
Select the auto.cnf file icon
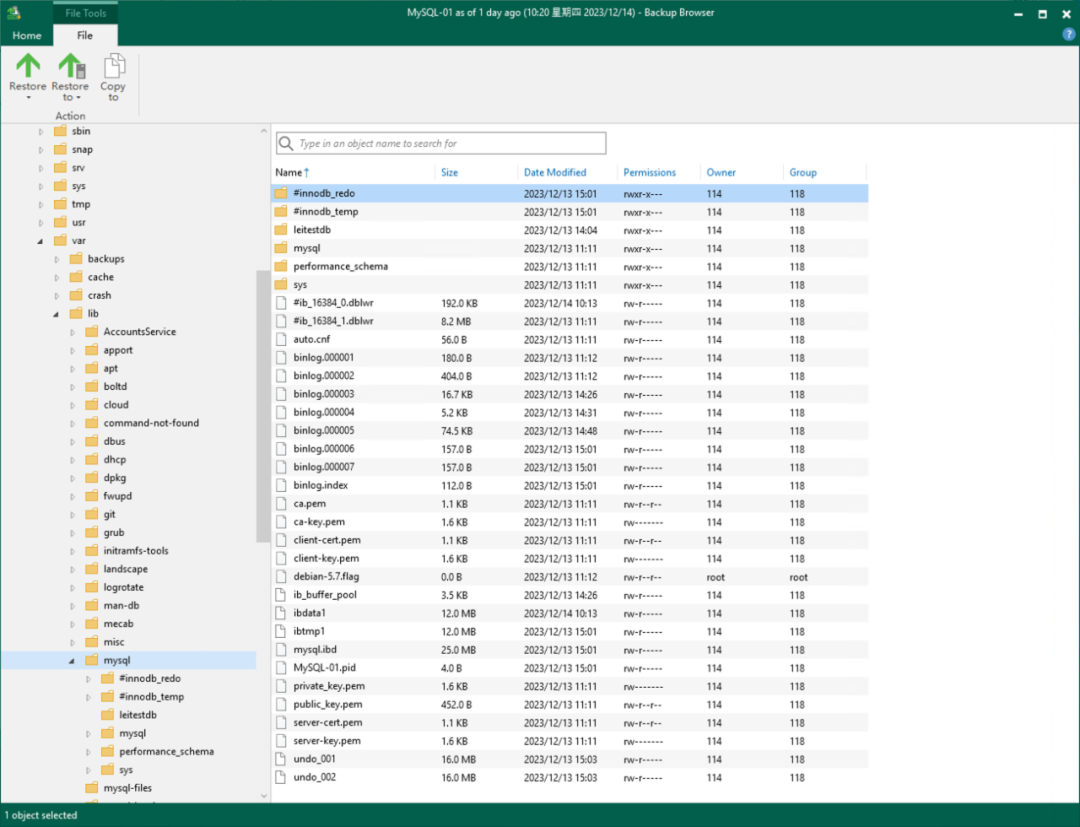(281, 339)
